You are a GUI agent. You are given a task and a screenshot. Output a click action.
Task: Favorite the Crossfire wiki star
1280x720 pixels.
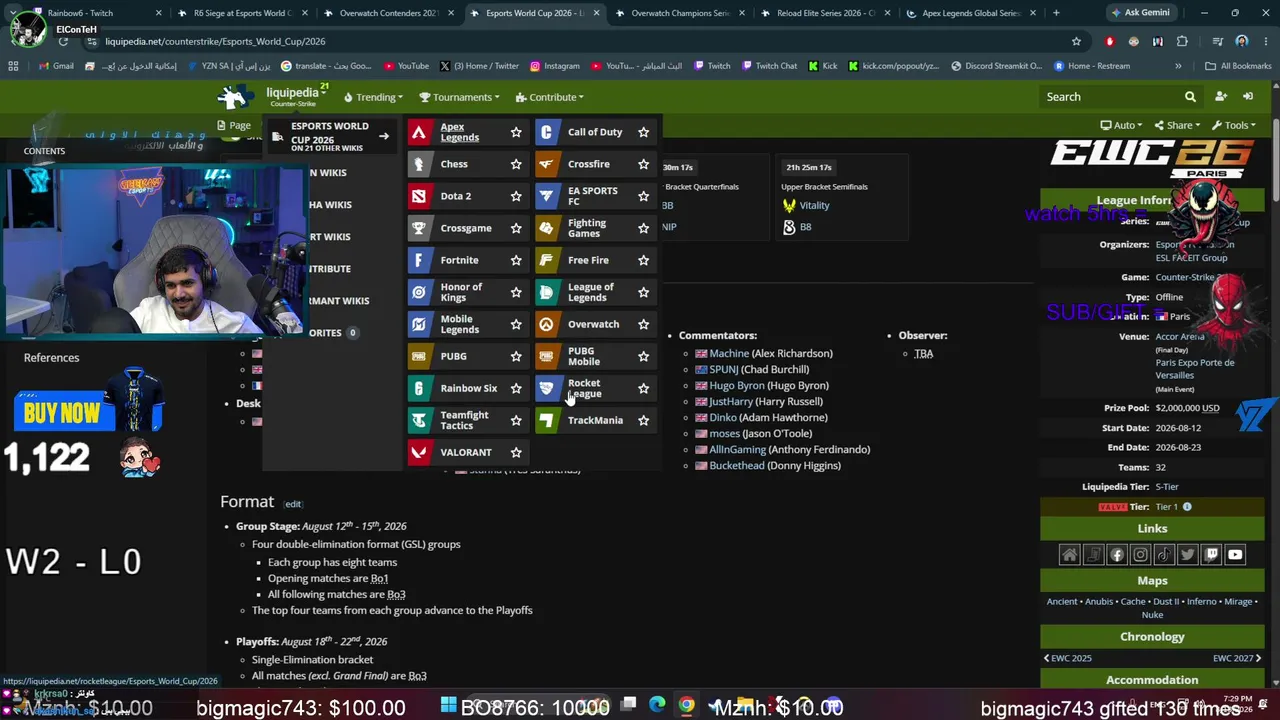coord(643,164)
